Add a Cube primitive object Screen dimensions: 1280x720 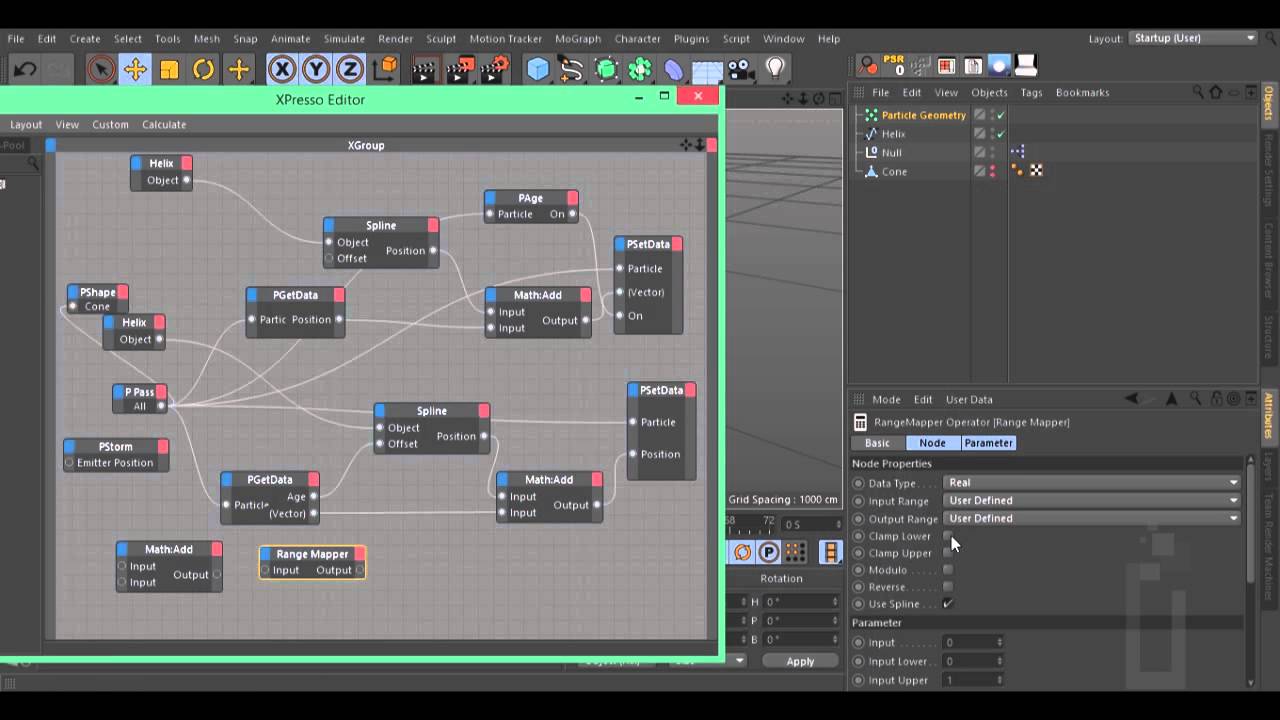click(538, 69)
